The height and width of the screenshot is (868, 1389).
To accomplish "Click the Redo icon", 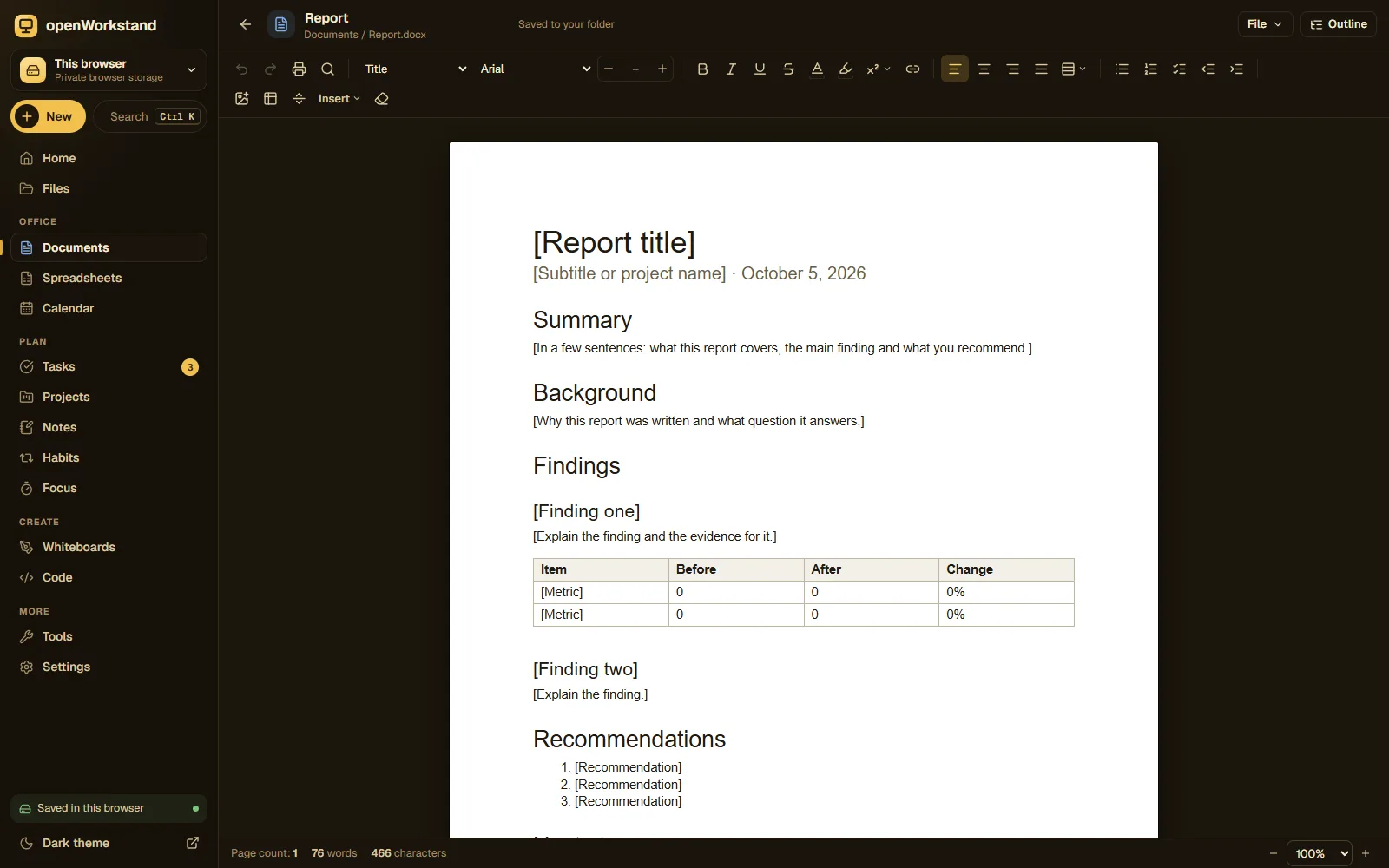I will pos(271,69).
